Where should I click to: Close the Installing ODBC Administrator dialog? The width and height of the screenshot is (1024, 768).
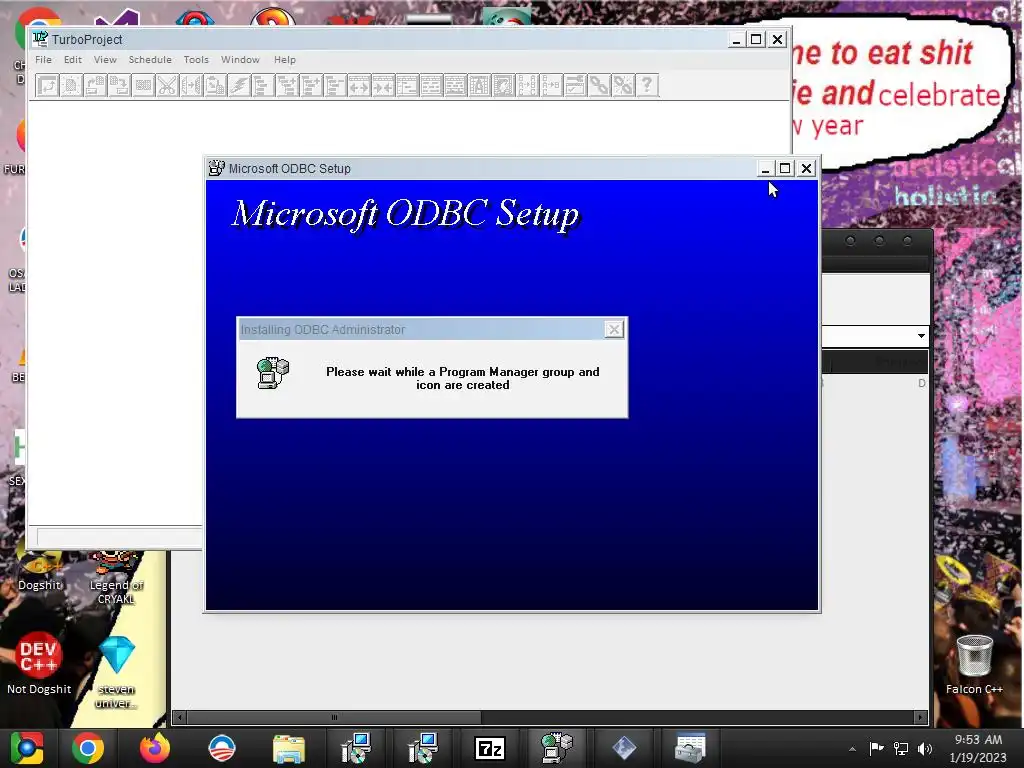(x=614, y=330)
